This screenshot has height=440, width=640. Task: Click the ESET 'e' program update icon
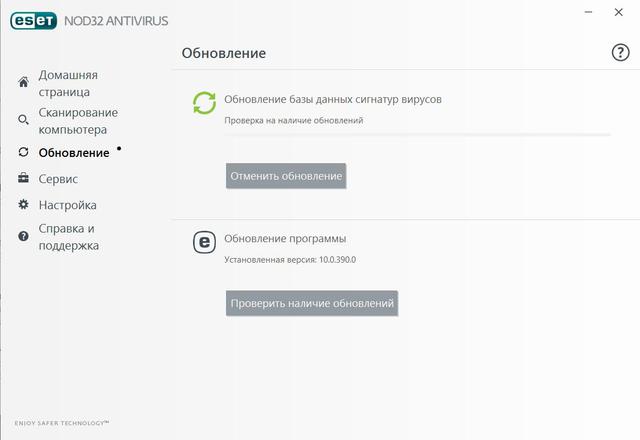coord(204,241)
